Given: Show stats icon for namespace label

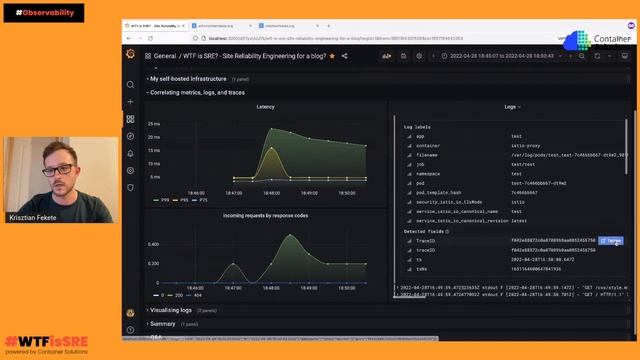Looking at the screenshot, I should (x=409, y=174).
